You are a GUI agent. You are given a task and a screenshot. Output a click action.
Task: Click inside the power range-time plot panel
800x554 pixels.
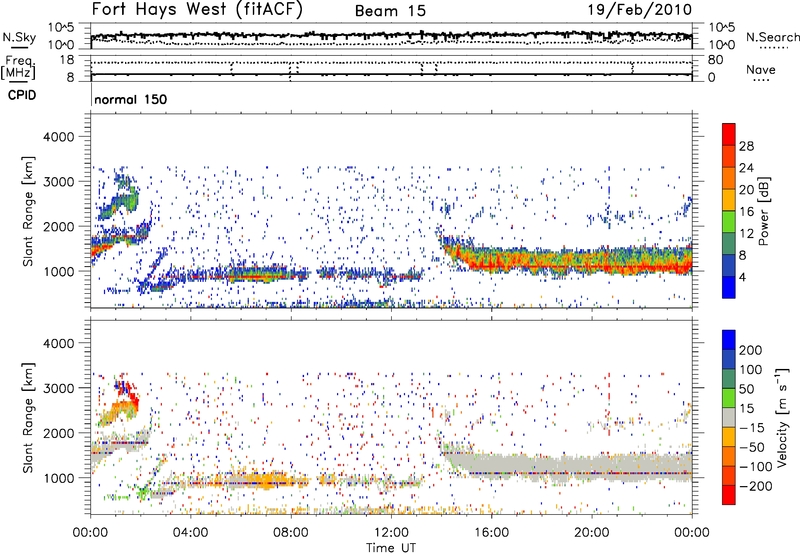[x=391, y=211]
